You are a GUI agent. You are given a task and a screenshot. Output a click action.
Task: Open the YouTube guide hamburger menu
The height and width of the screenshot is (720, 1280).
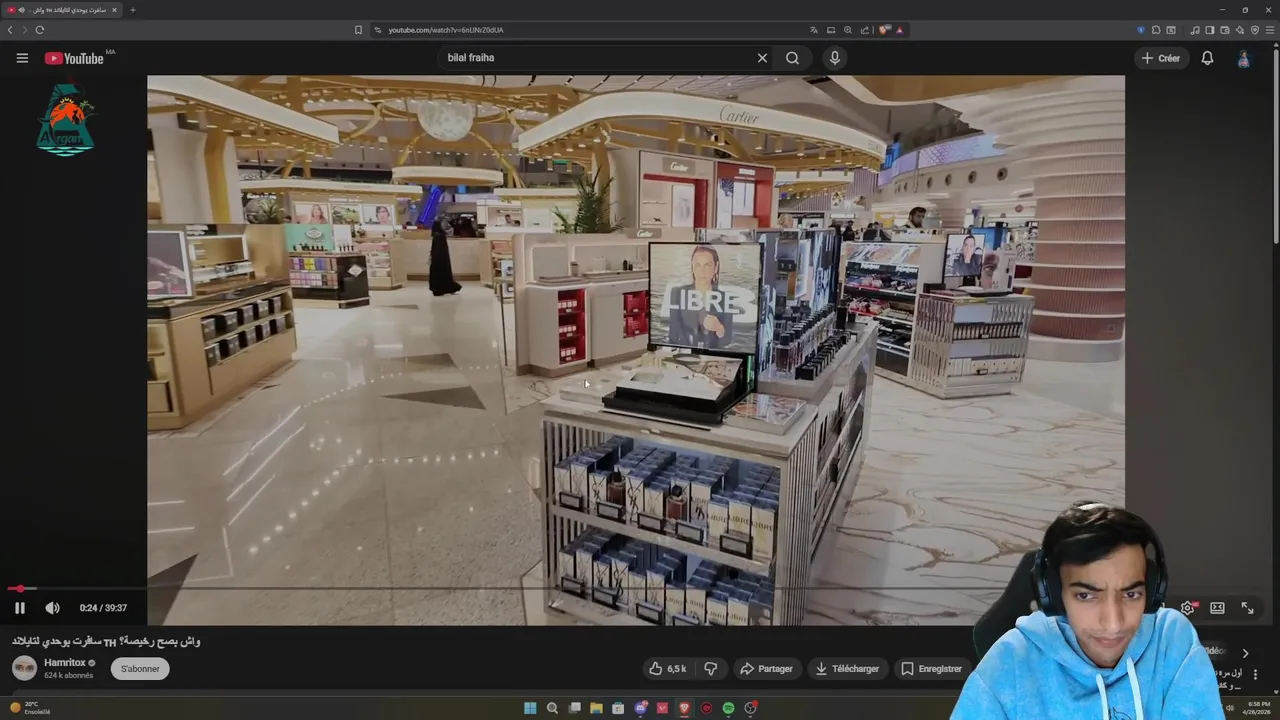pos(22,58)
